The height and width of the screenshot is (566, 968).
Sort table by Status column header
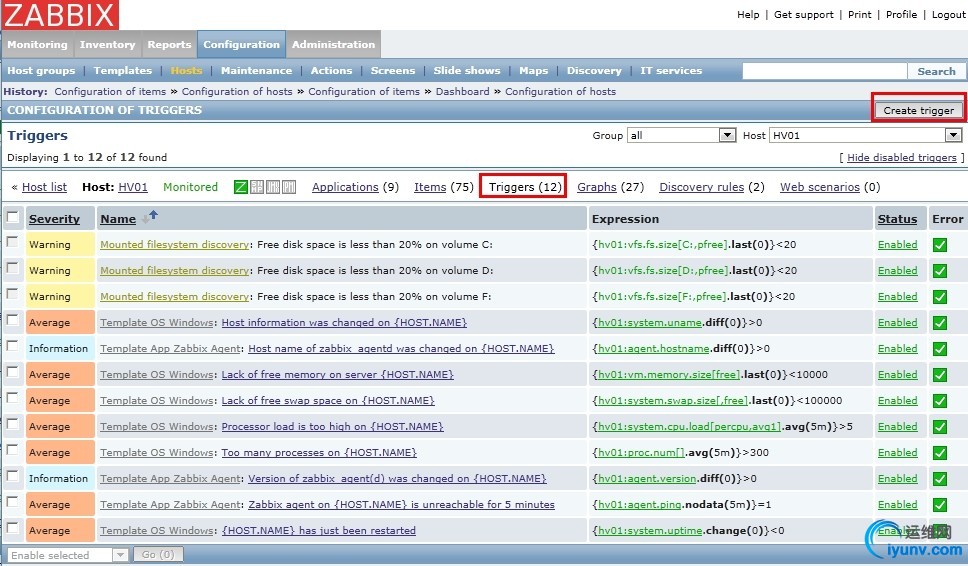coord(897,219)
